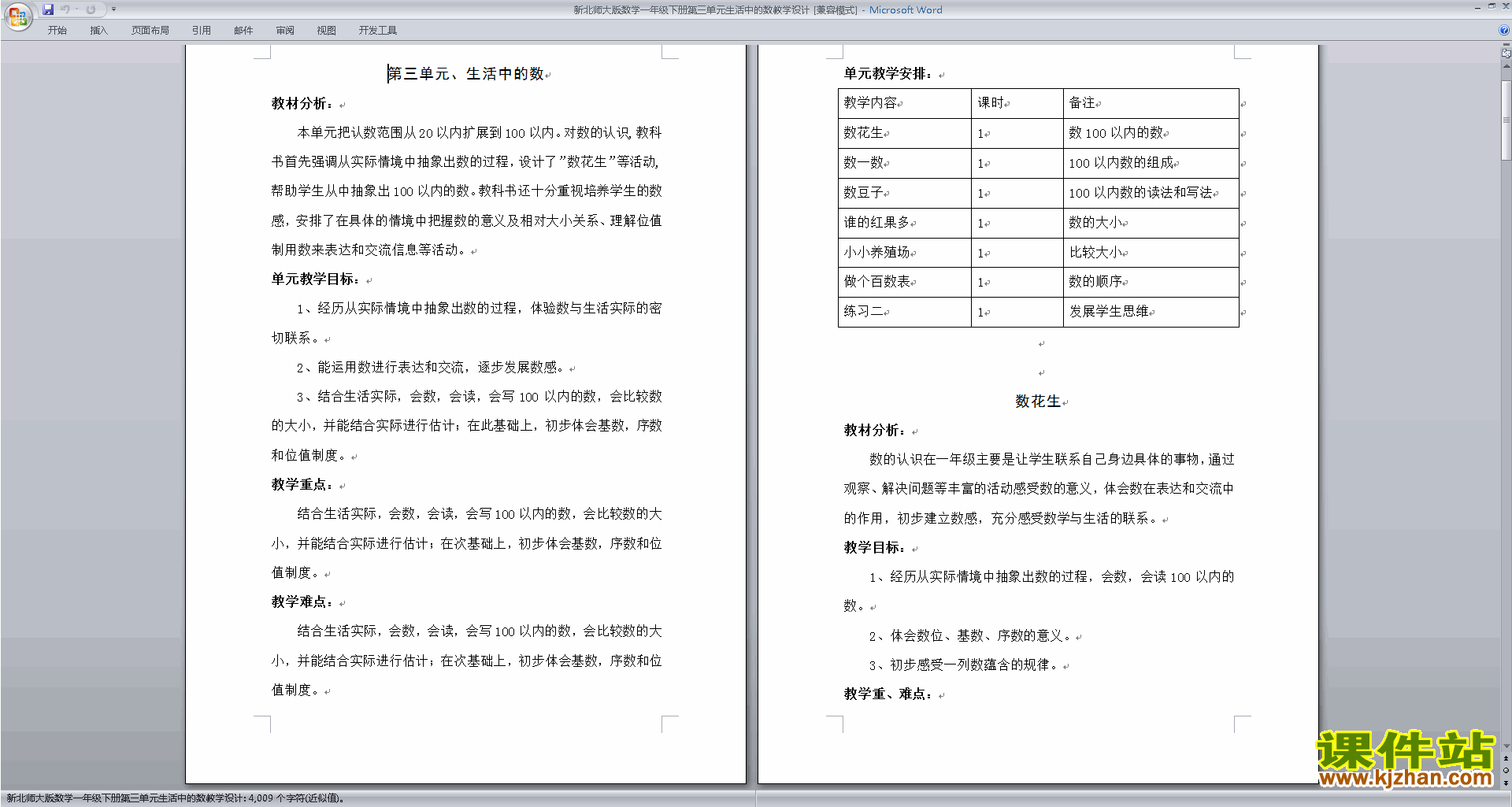Image resolution: width=1512 pixels, height=807 pixels.
Task: Open the 开始 ribbon tab
Action: click(x=57, y=31)
